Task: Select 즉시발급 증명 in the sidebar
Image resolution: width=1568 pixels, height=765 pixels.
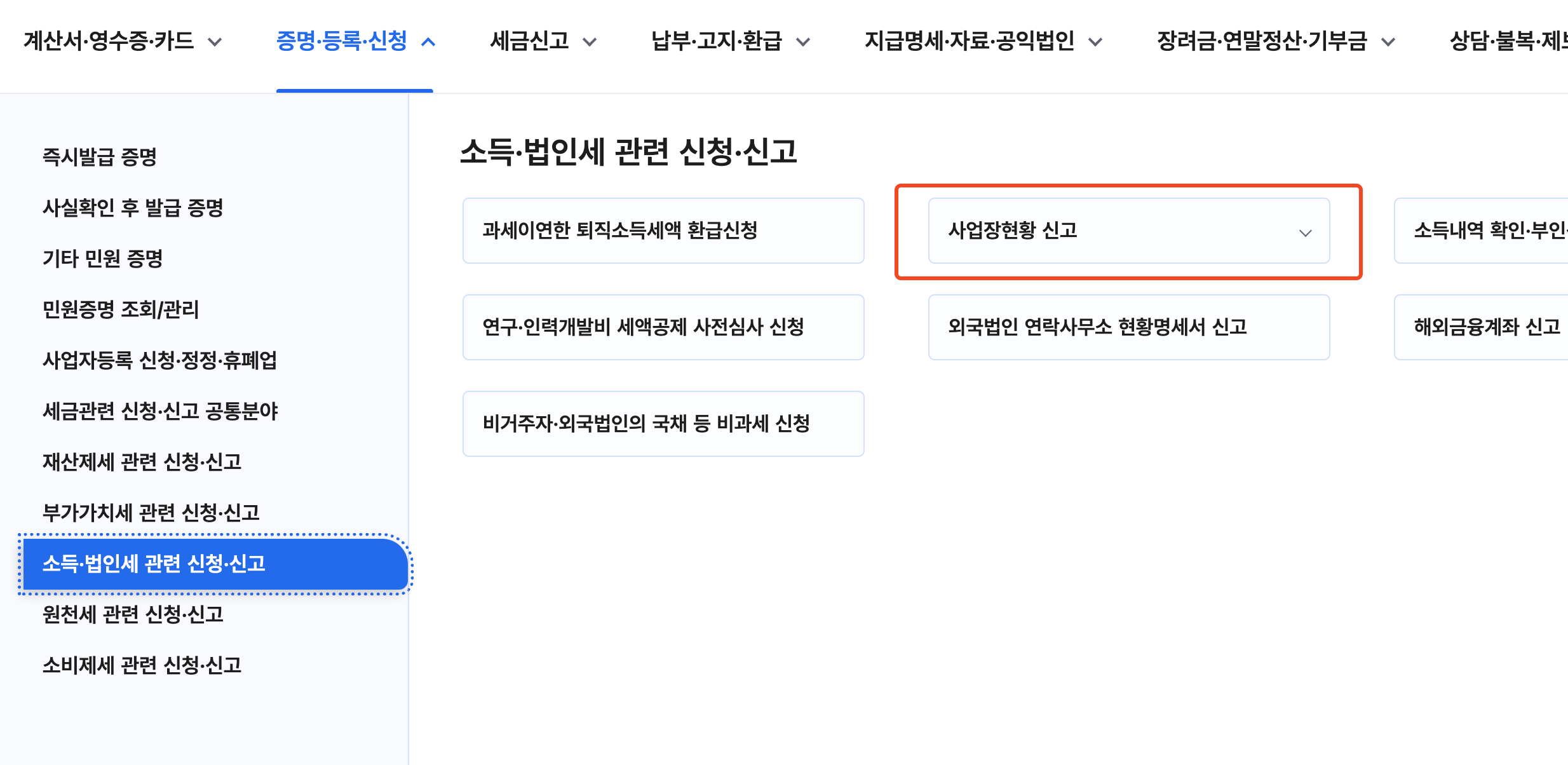Action: [x=100, y=157]
